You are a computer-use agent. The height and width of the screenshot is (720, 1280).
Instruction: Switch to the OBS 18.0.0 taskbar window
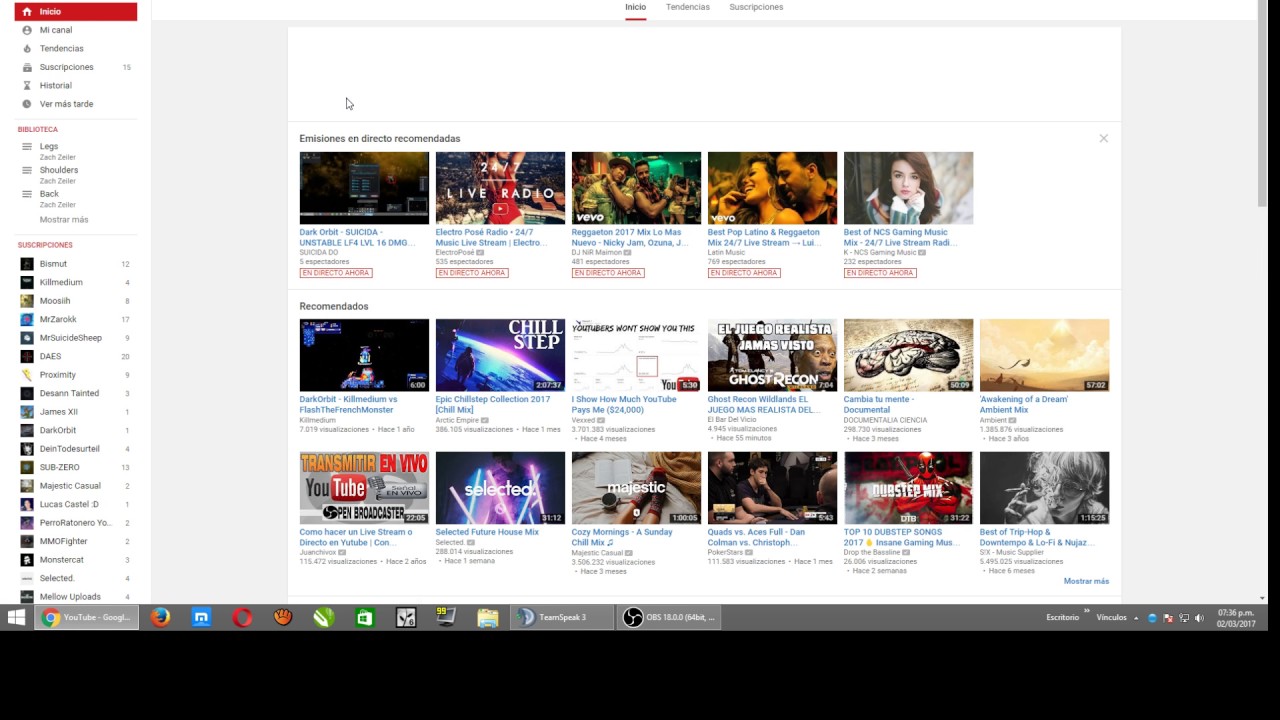click(670, 617)
